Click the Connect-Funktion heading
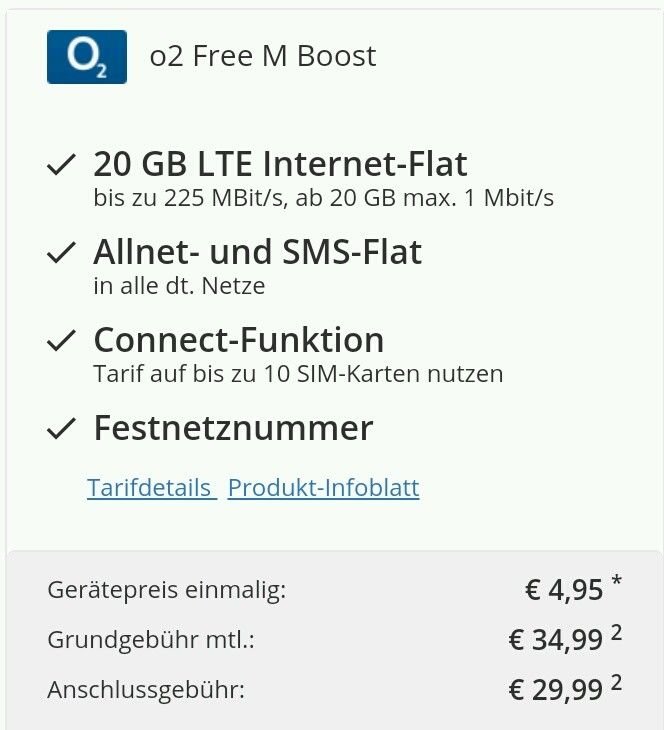This screenshot has height=730, width=664. click(x=239, y=340)
